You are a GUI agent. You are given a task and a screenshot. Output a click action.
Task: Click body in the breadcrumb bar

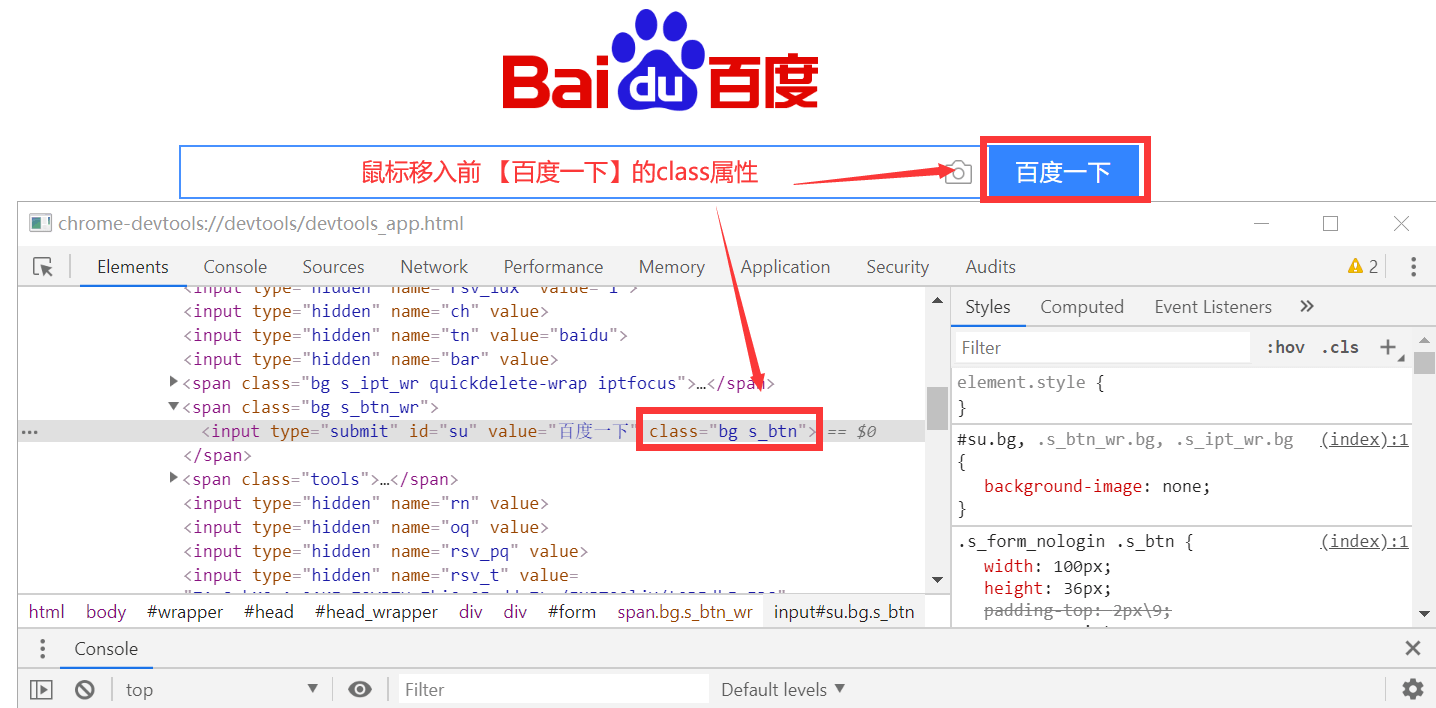click(x=106, y=612)
